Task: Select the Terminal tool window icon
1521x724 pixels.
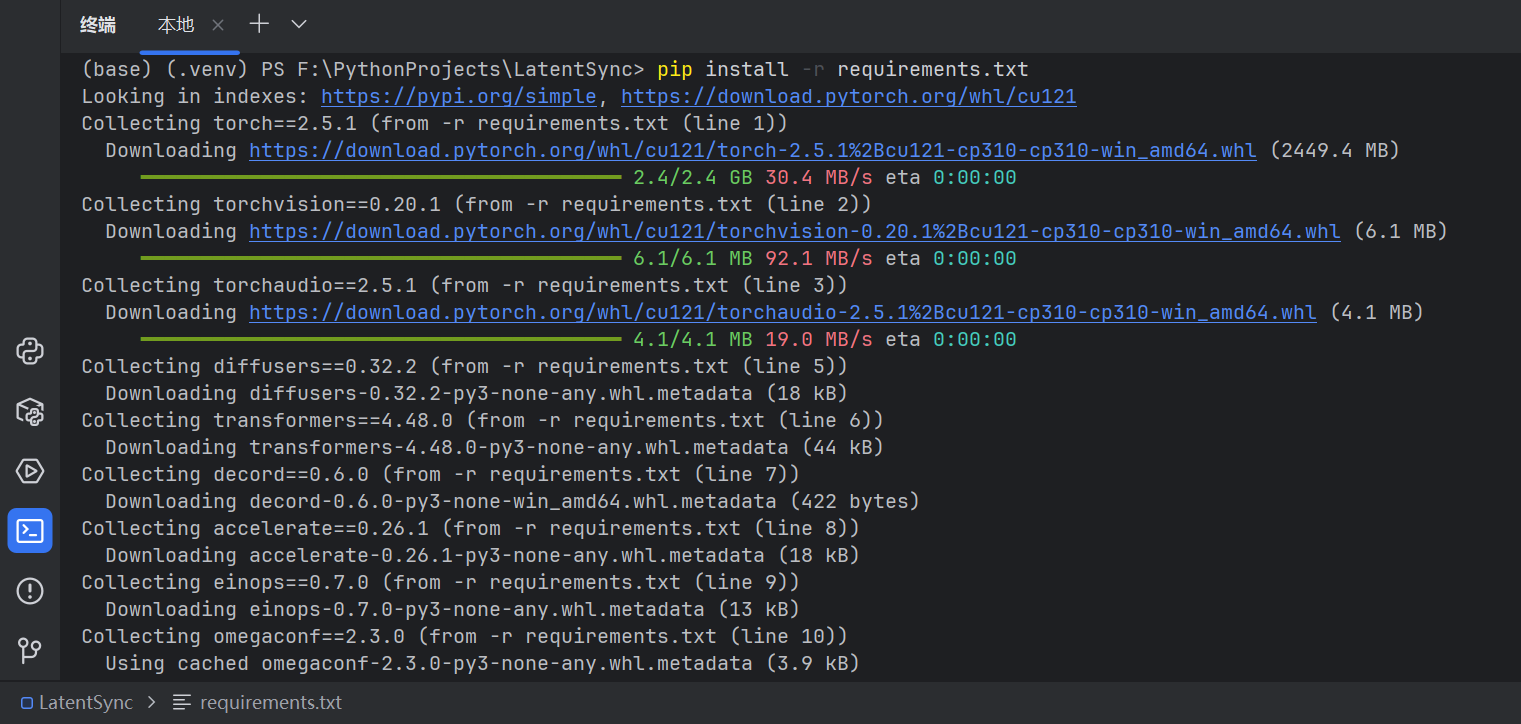Action: pos(30,530)
